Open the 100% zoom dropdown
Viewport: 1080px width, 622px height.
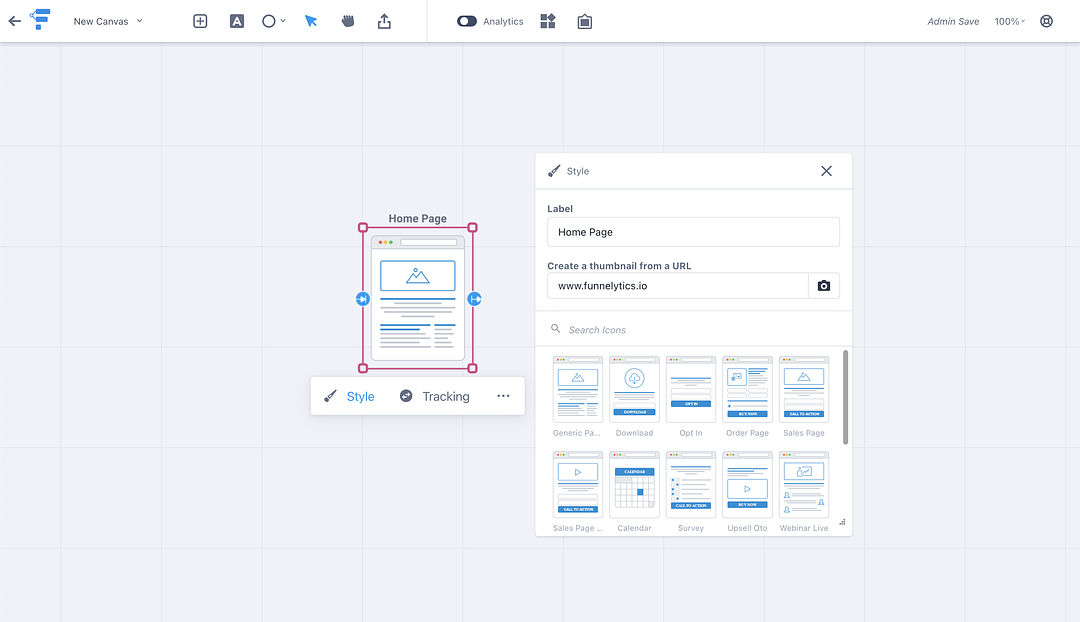[x=1009, y=21]
